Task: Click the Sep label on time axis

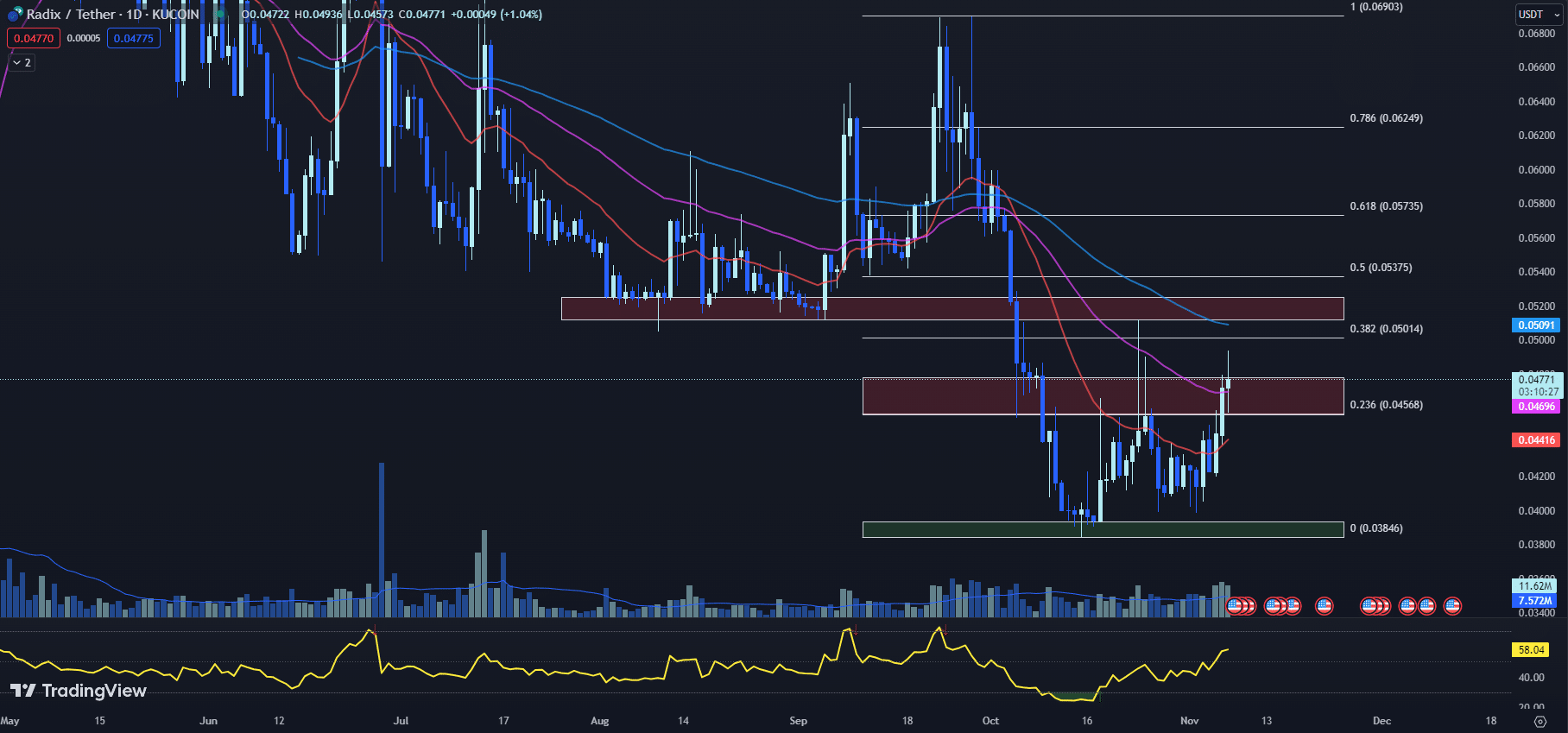Action: click(799, 721)
